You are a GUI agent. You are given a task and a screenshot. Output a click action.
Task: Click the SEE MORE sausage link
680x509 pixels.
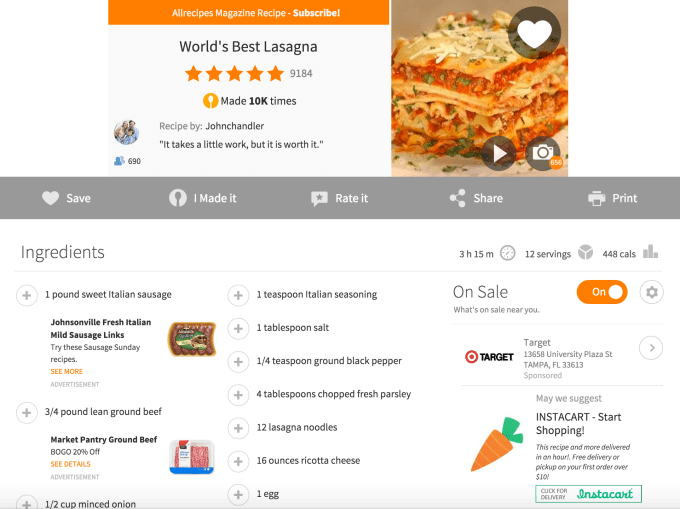(x=66, y=372)
